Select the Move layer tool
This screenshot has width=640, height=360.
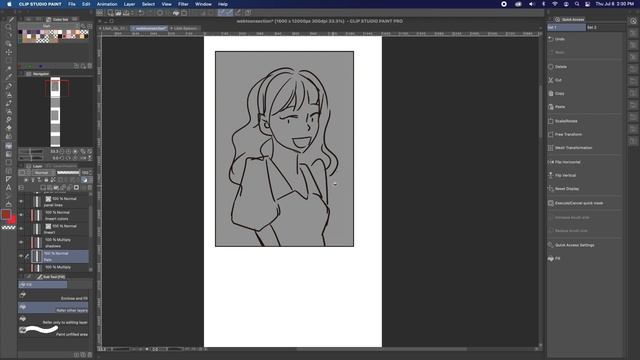9,52
